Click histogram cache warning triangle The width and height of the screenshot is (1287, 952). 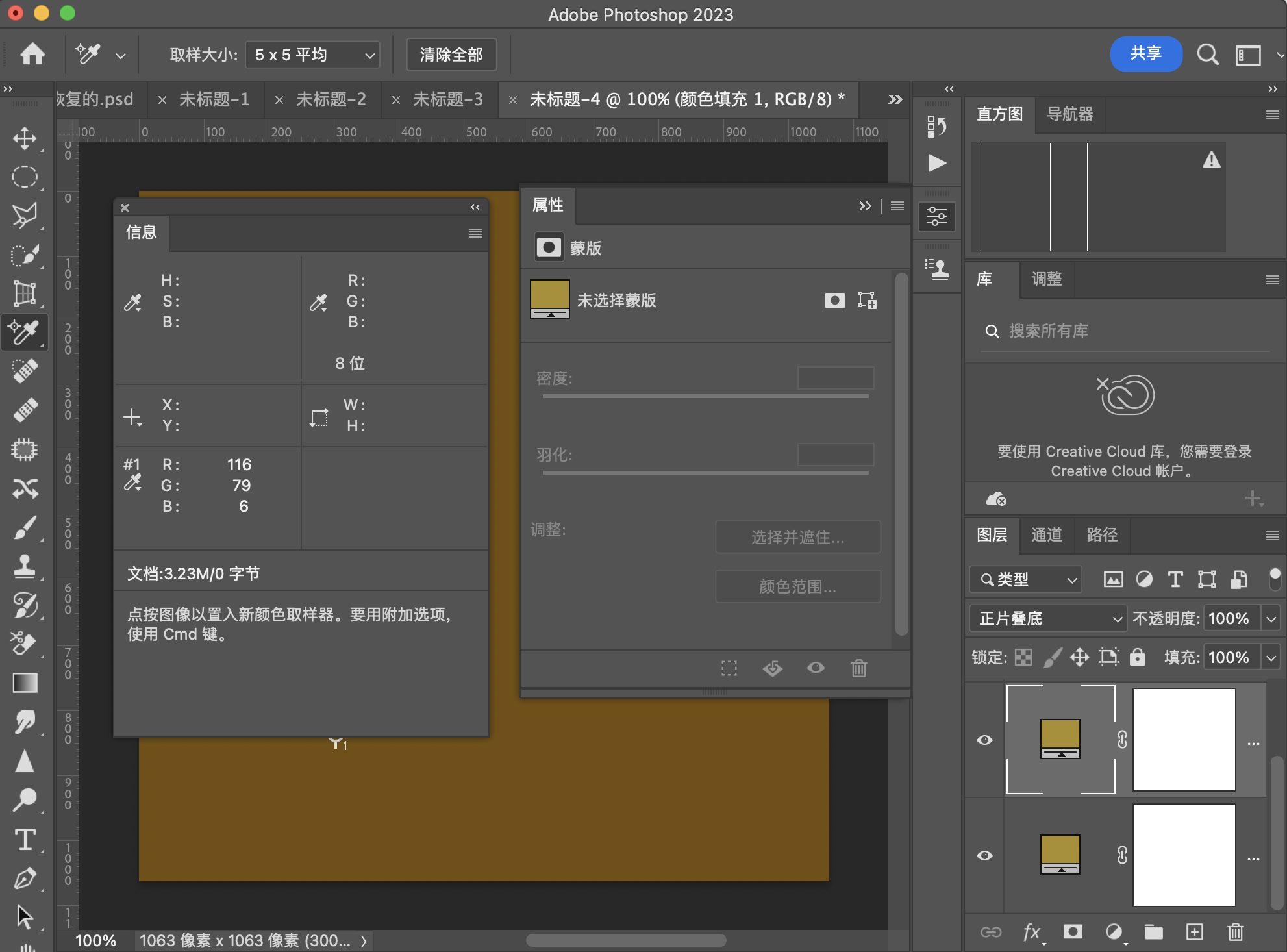pos(1211,160)
